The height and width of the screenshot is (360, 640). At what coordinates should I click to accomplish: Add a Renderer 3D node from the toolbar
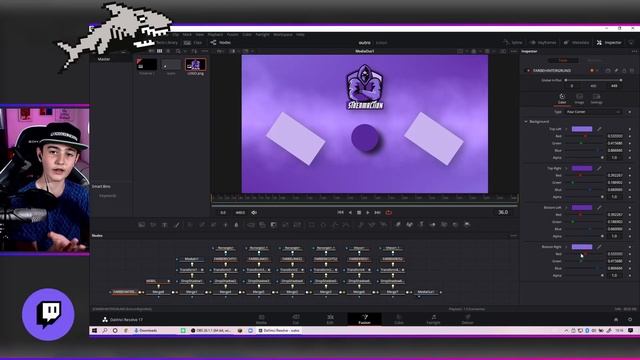click(x=467, y=224)
